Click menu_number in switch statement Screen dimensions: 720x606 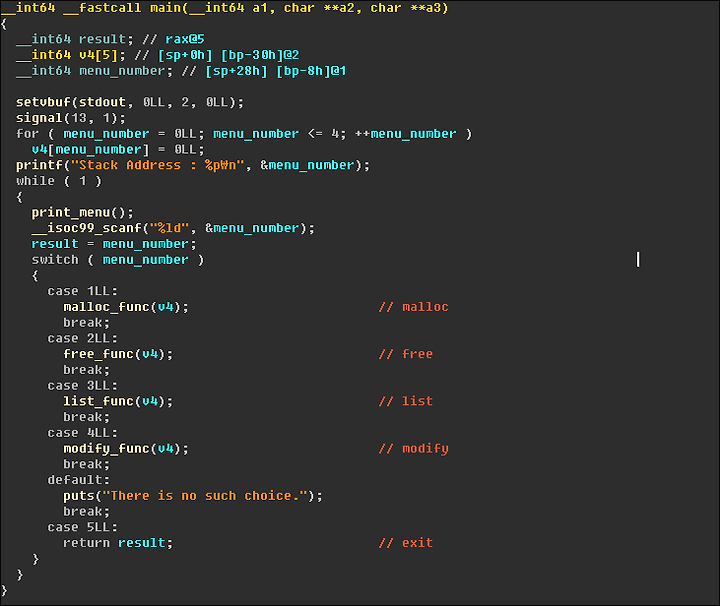pos(146,260)
